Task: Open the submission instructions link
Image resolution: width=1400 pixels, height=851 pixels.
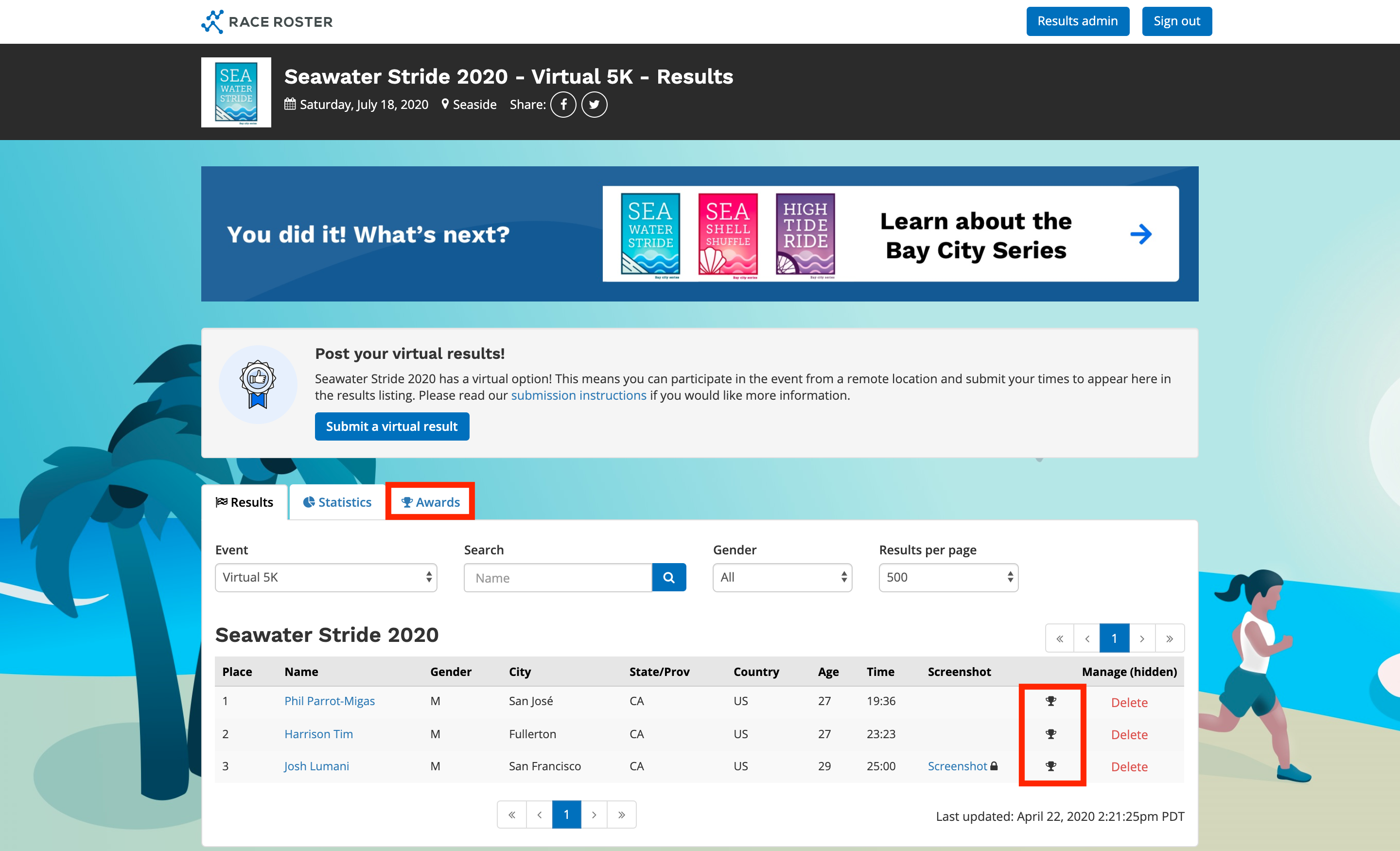Action: (x=578, y=395)
